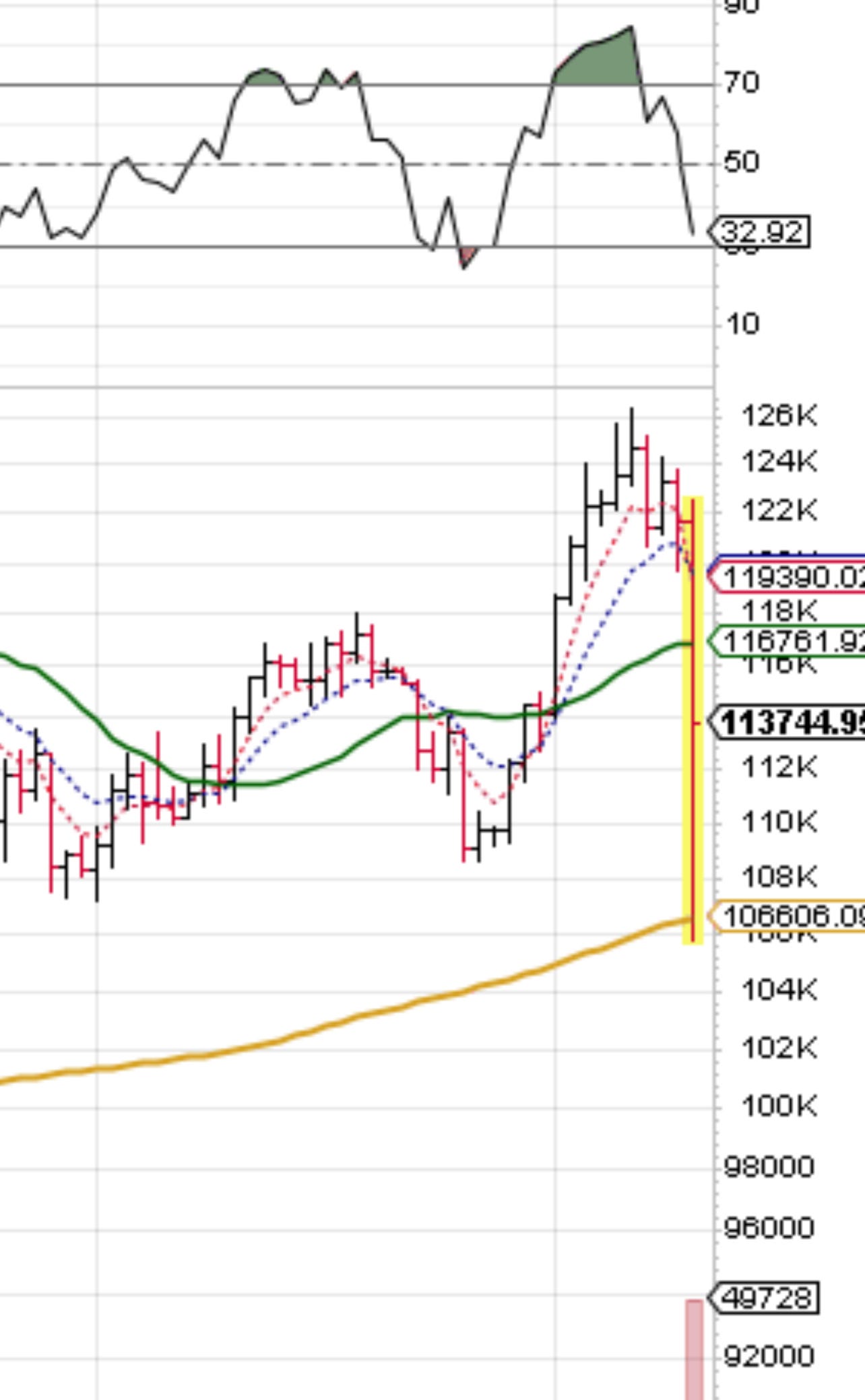Click the 92000 price axis label
The image size is (865, 1400).
pos(769,1356)
